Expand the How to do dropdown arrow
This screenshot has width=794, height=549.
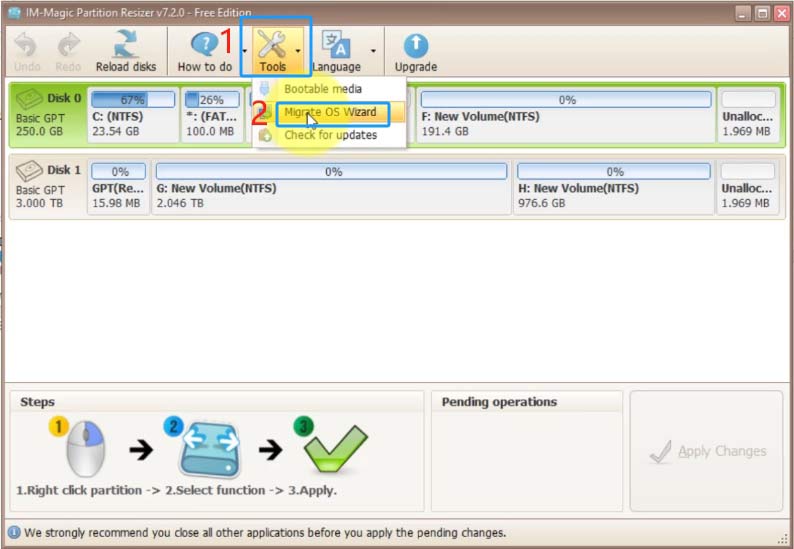pyautogui.click(x=245, y=51)
